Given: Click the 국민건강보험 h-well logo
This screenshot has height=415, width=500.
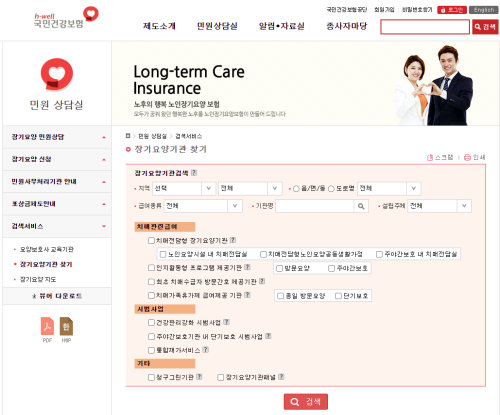Looking at the screenshot, I should pos(66,17).
